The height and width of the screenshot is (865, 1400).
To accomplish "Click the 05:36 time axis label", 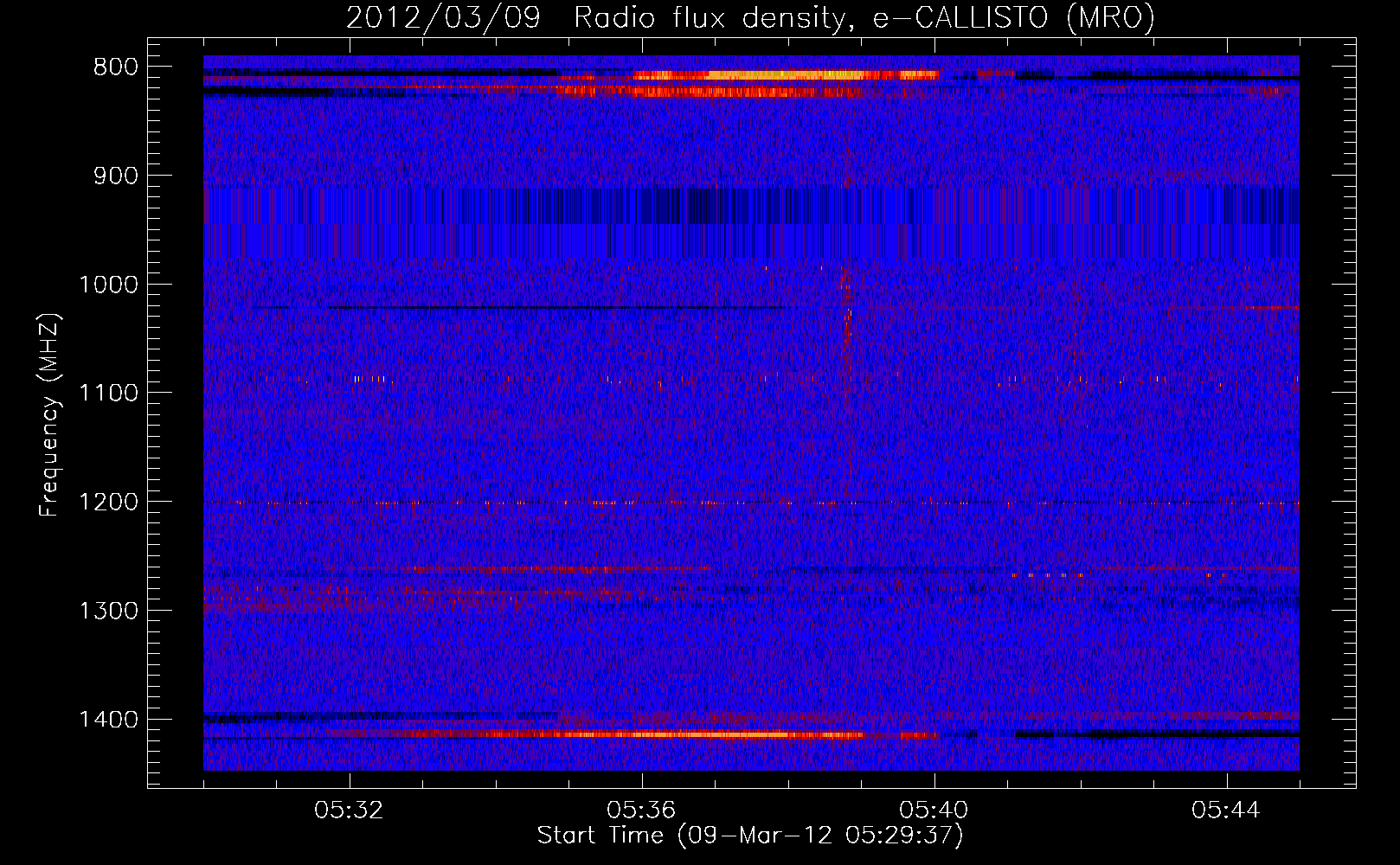I will click(641, 811).
